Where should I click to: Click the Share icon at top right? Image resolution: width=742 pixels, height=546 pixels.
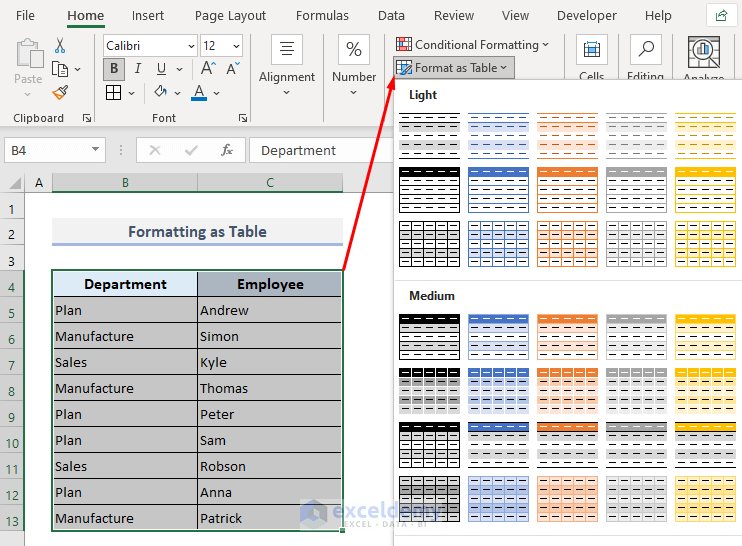(720, 15)
